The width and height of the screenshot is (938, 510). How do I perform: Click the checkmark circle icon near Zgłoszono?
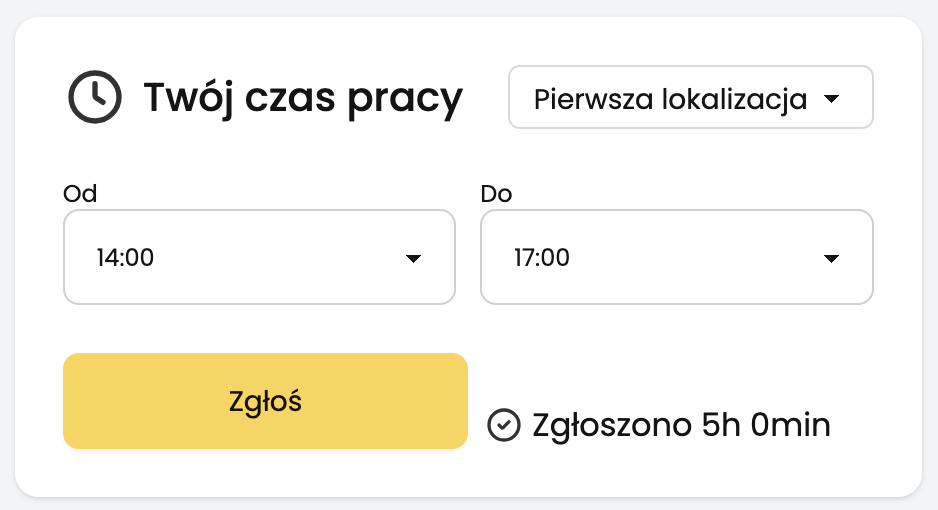tap(504, 425)
